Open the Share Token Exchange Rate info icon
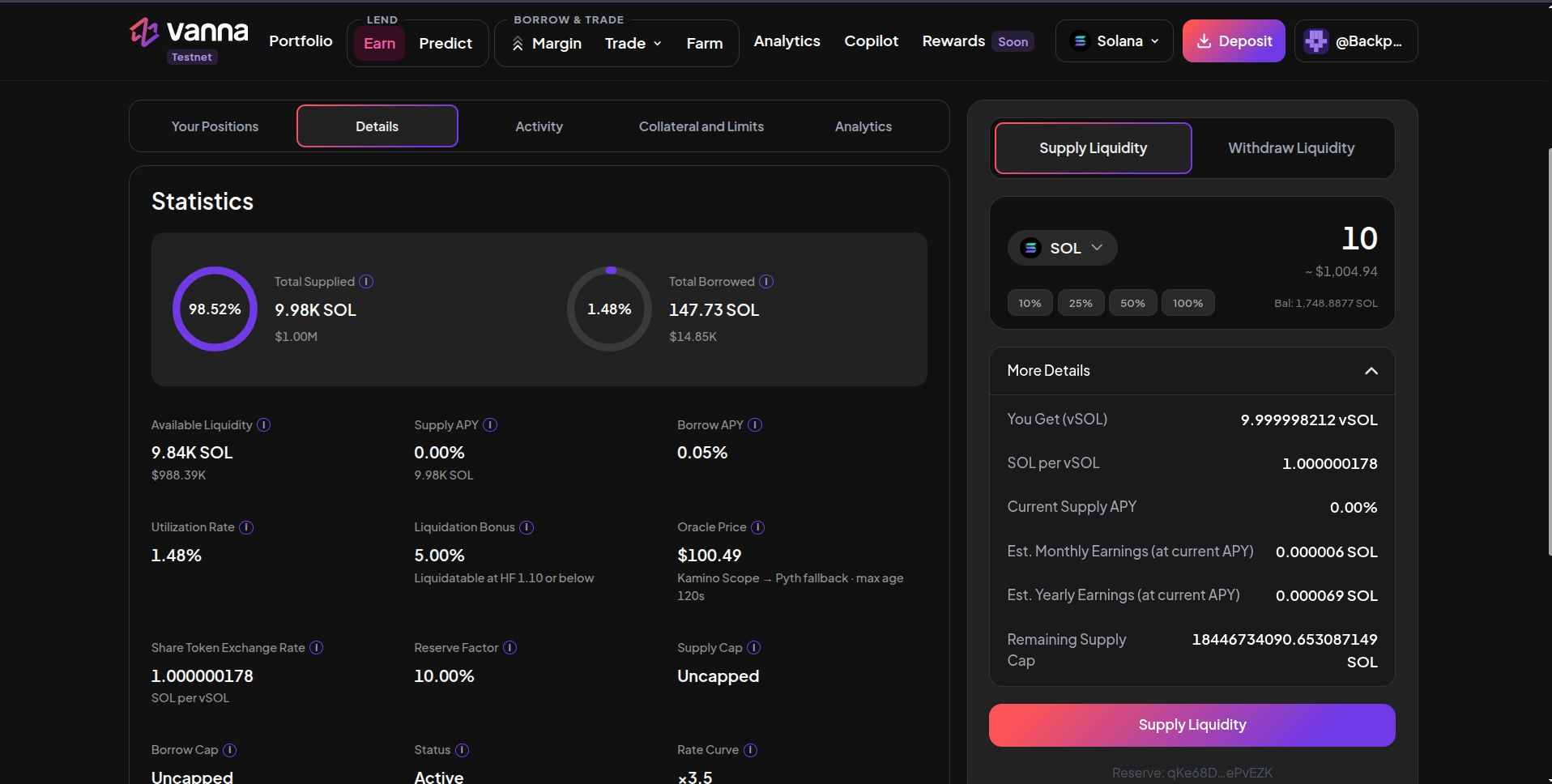Image resolution: width=1552 pixels, height=784 pixels. 317,647
